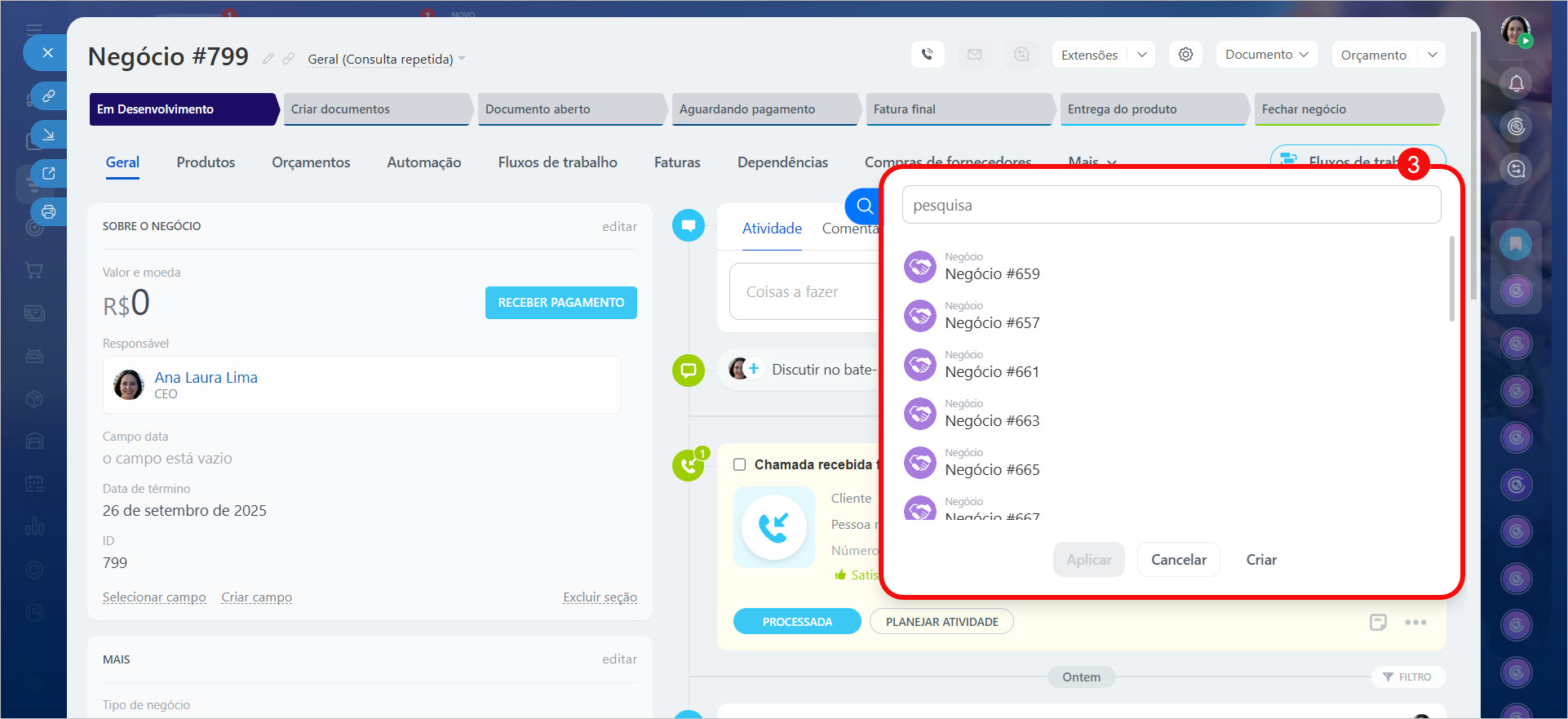Open the settings gear icon

click(1185, 55)
